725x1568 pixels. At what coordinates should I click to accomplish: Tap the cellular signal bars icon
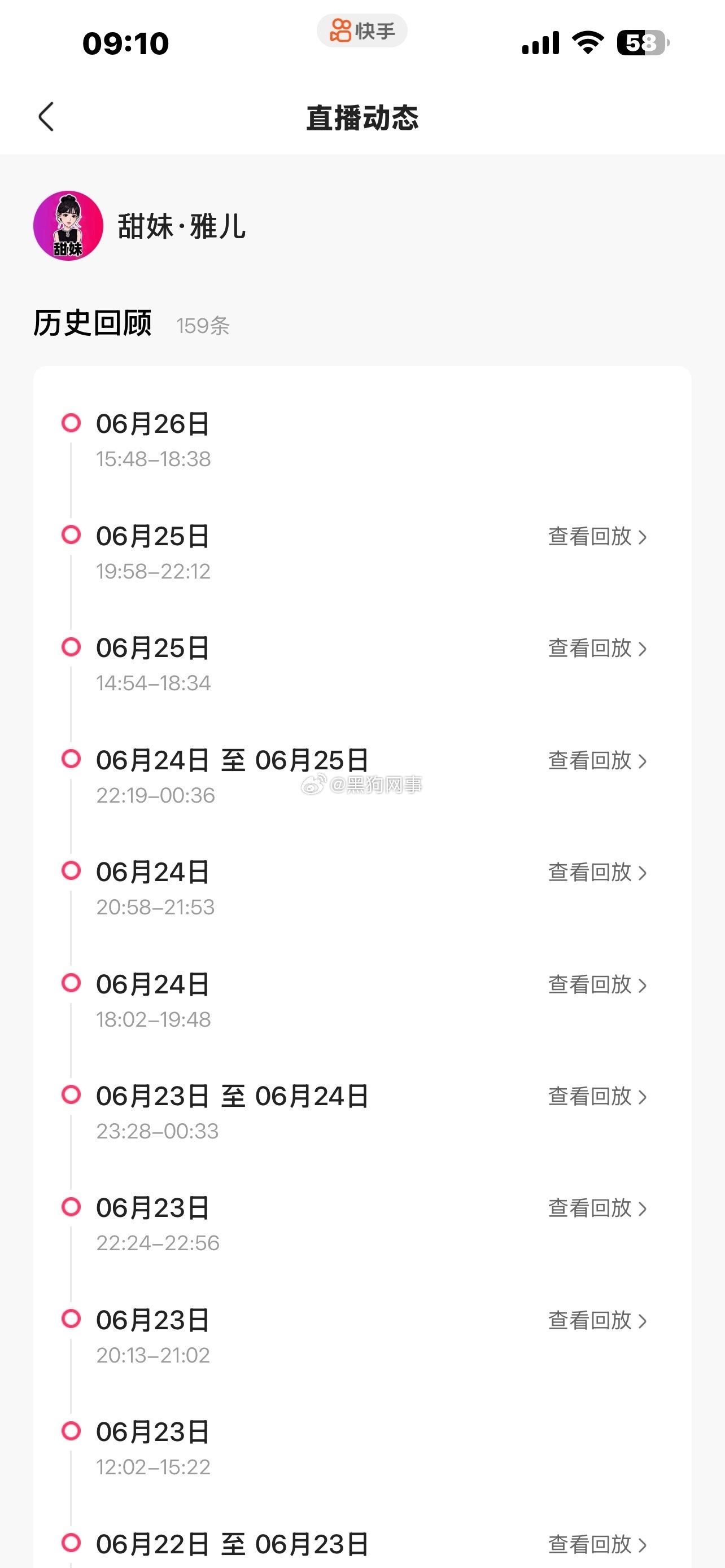tap(540, 42)
